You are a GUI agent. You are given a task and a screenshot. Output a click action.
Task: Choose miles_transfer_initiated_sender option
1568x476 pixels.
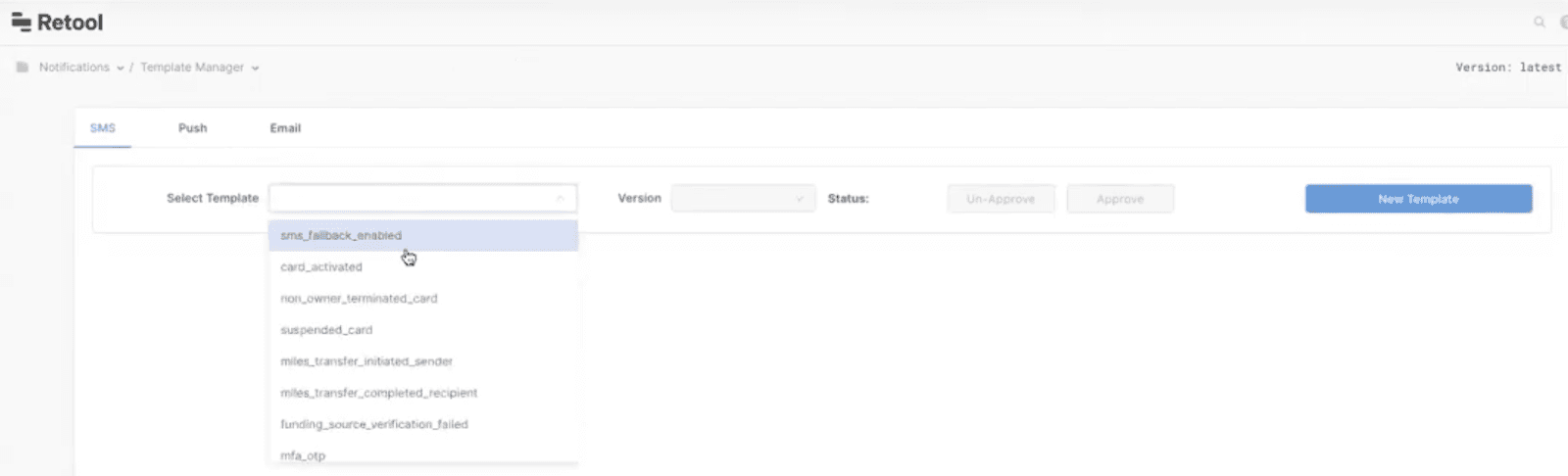tap(367, 361)
